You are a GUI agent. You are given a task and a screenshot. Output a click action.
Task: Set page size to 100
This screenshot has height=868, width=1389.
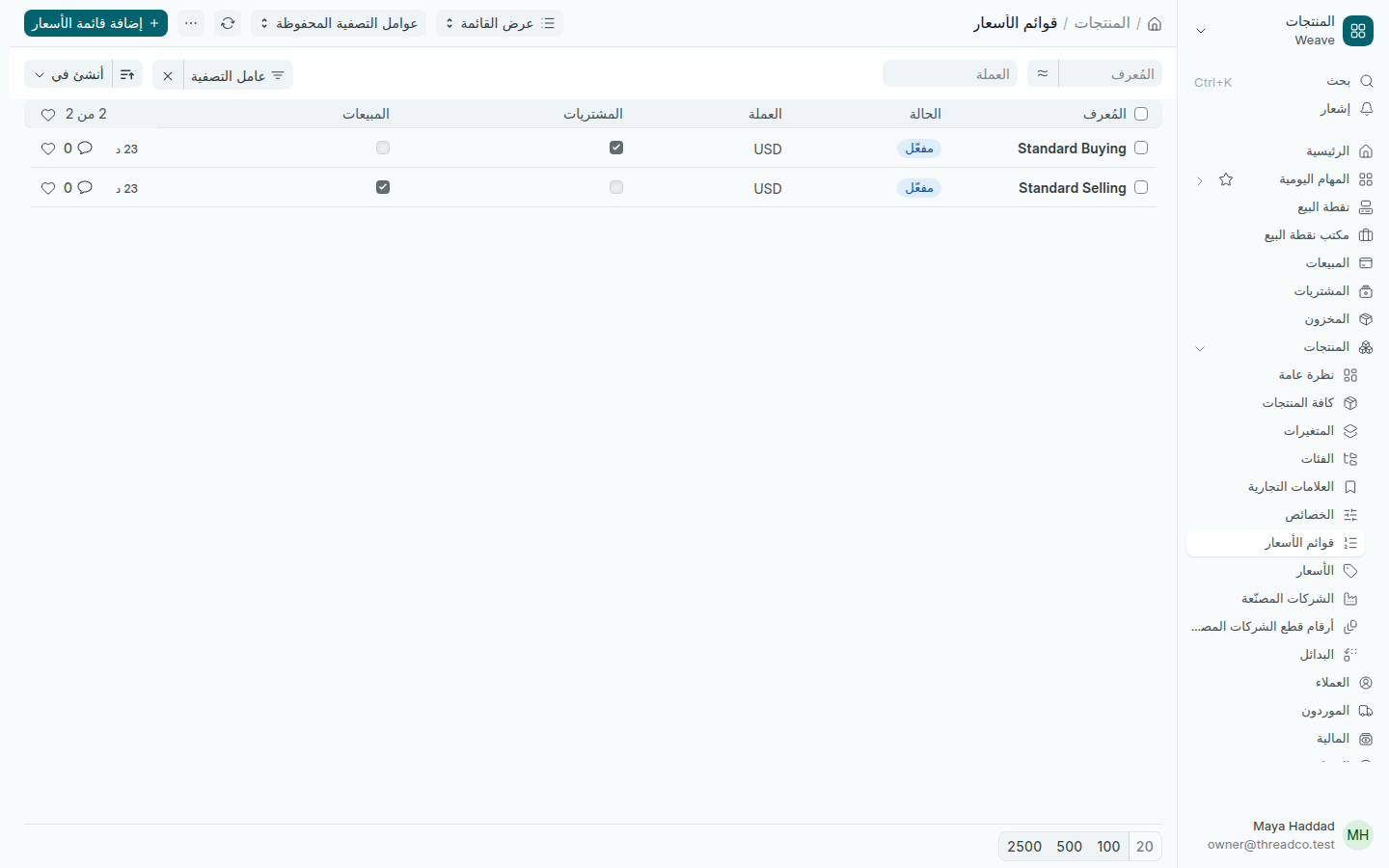(x=1108, y=847)
